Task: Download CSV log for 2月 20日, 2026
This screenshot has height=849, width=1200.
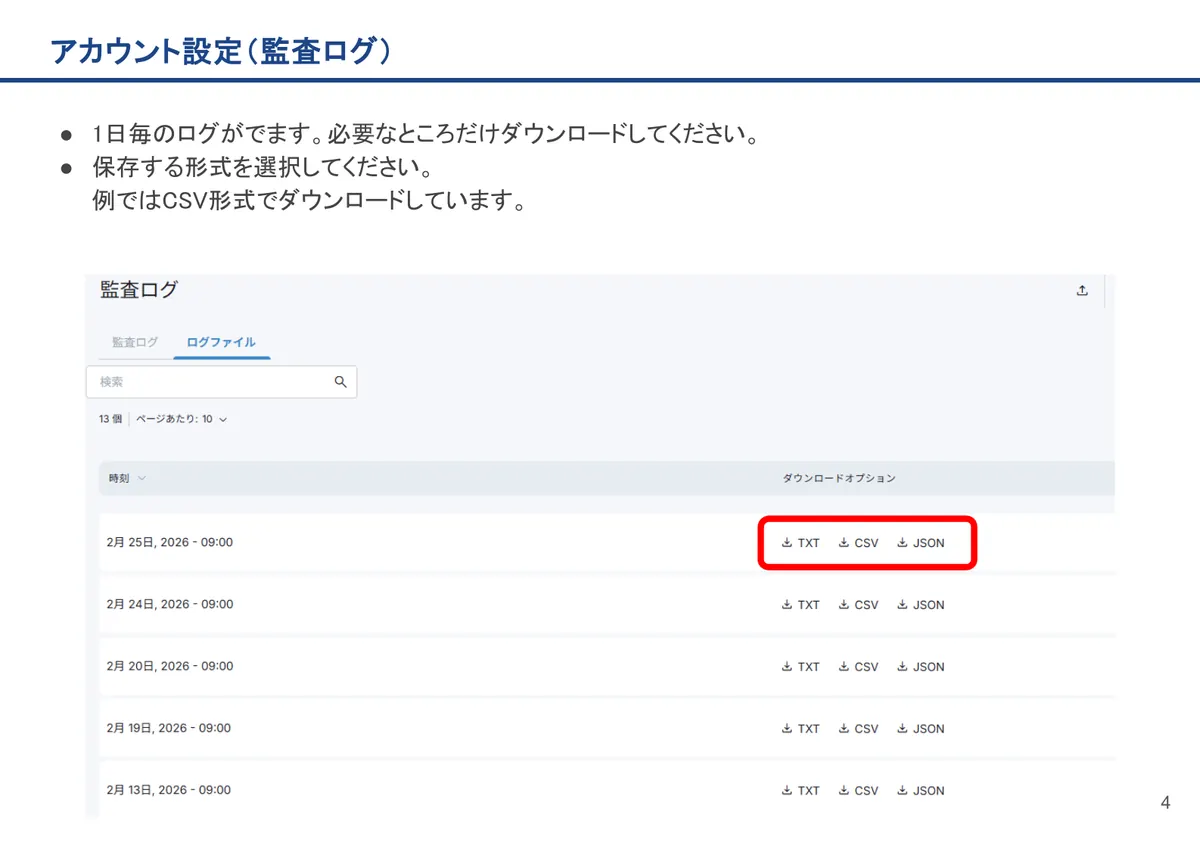Action: [858, 667]
